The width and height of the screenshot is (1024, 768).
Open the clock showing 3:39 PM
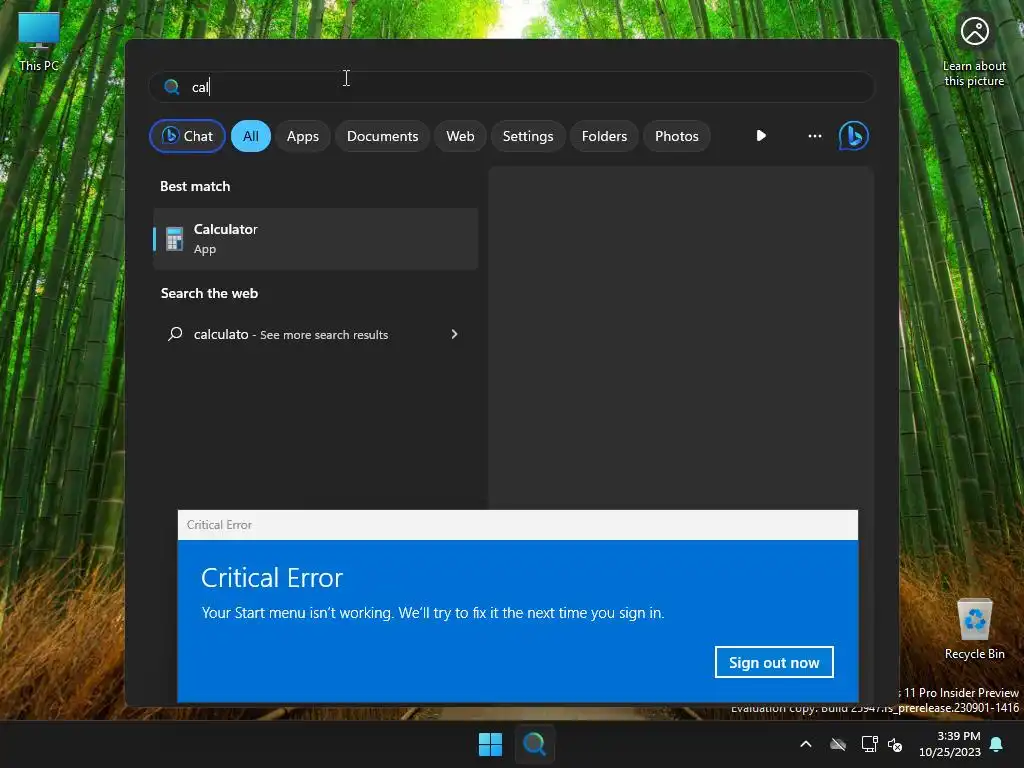950,744
